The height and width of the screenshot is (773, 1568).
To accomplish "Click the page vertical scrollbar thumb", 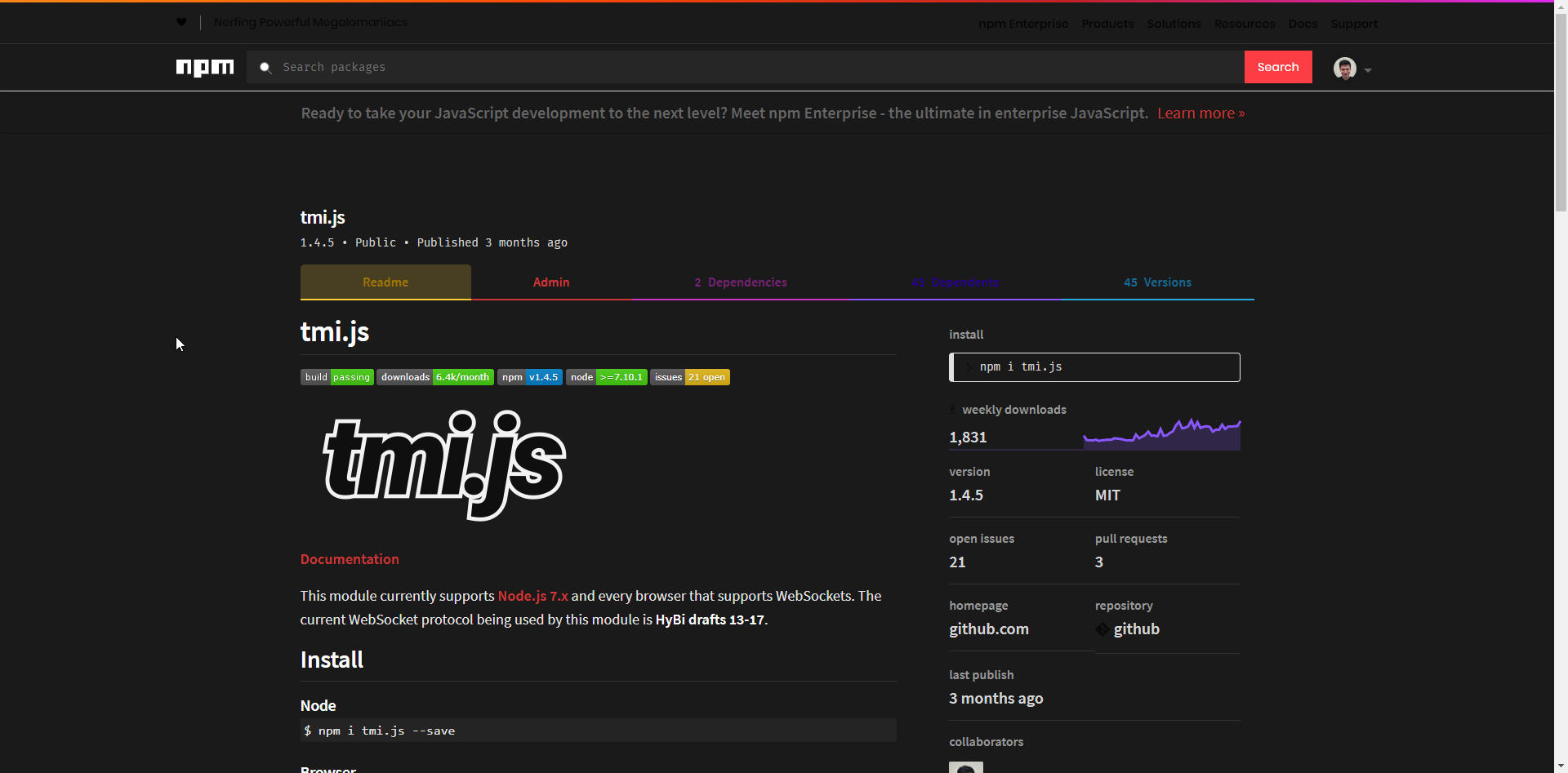I will [1561, 114].
